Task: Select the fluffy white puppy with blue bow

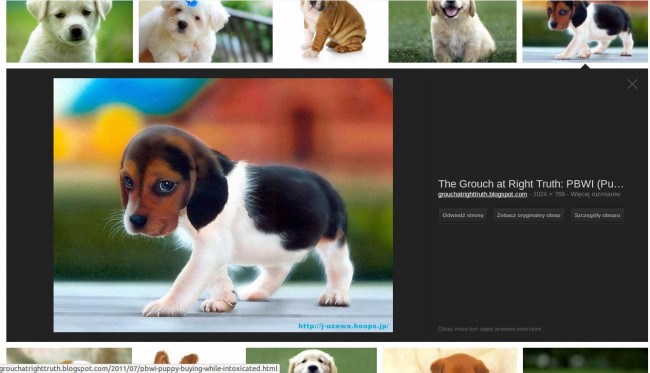Action: point(206,31)
